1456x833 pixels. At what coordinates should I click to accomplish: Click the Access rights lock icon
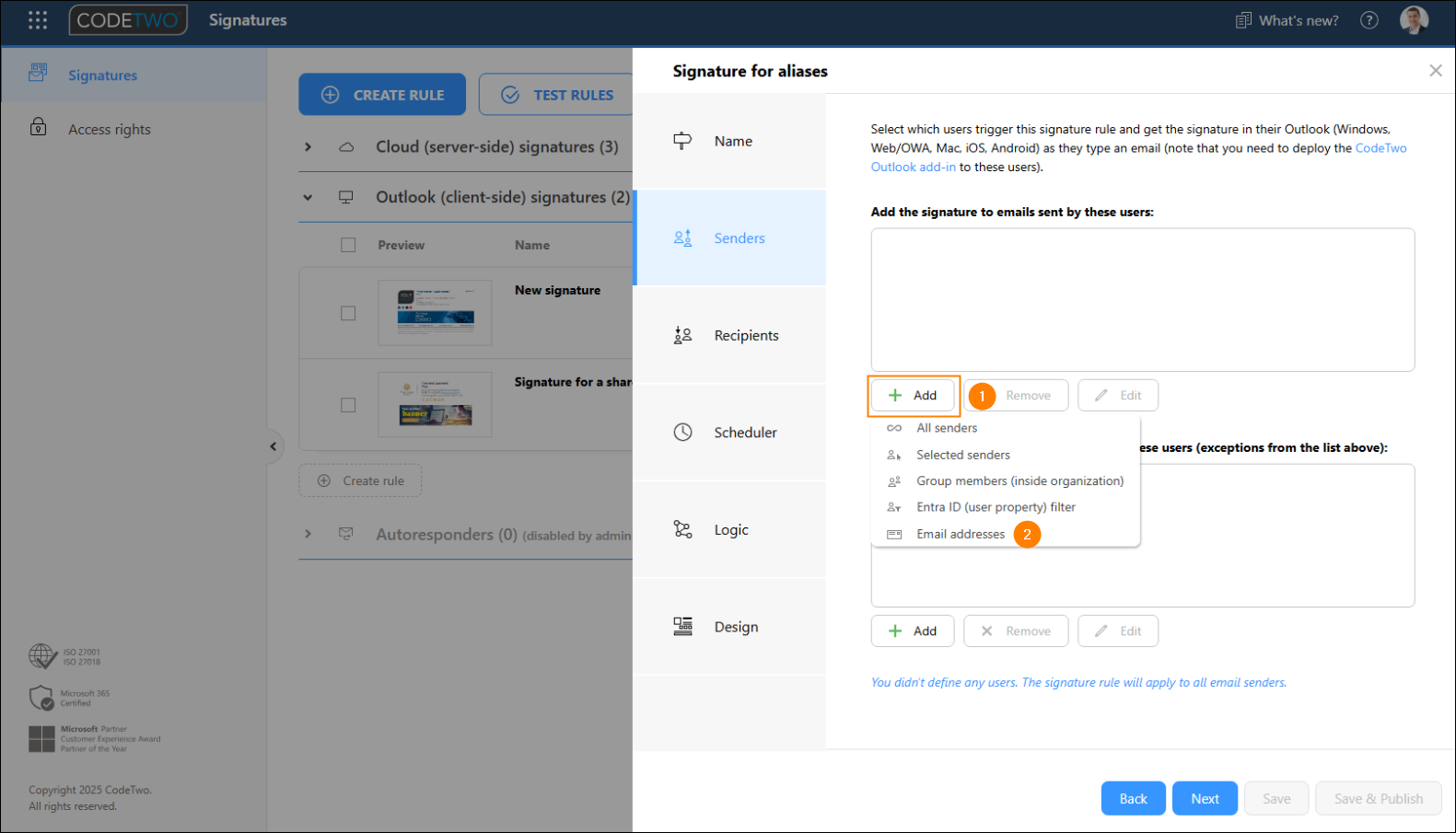(x=39, y=127)
